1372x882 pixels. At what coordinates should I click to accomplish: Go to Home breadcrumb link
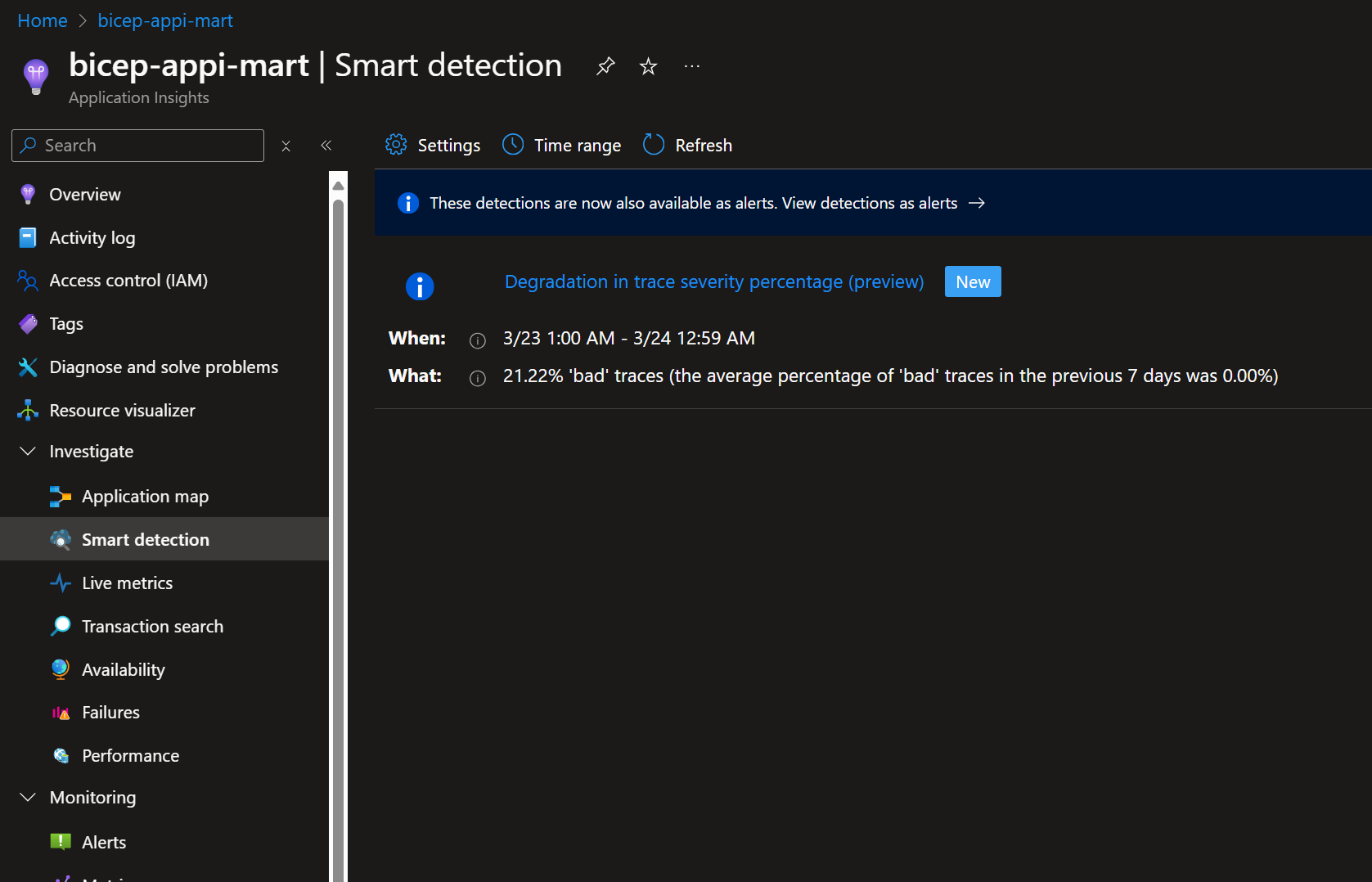point(43,20)
